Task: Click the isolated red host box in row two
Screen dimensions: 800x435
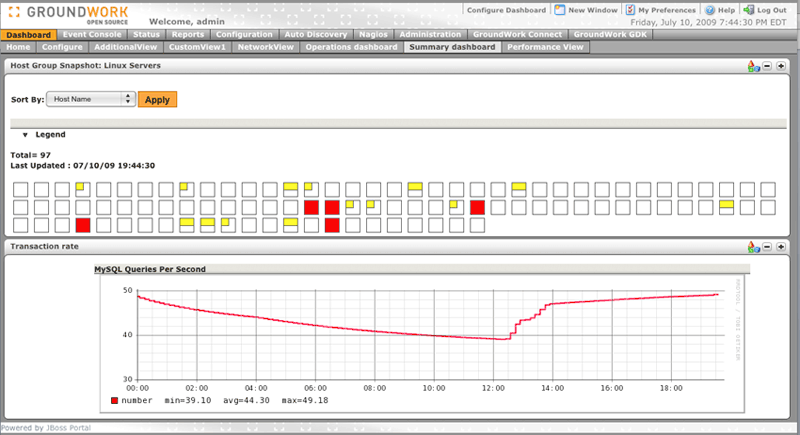Action: tap(477, 207)
